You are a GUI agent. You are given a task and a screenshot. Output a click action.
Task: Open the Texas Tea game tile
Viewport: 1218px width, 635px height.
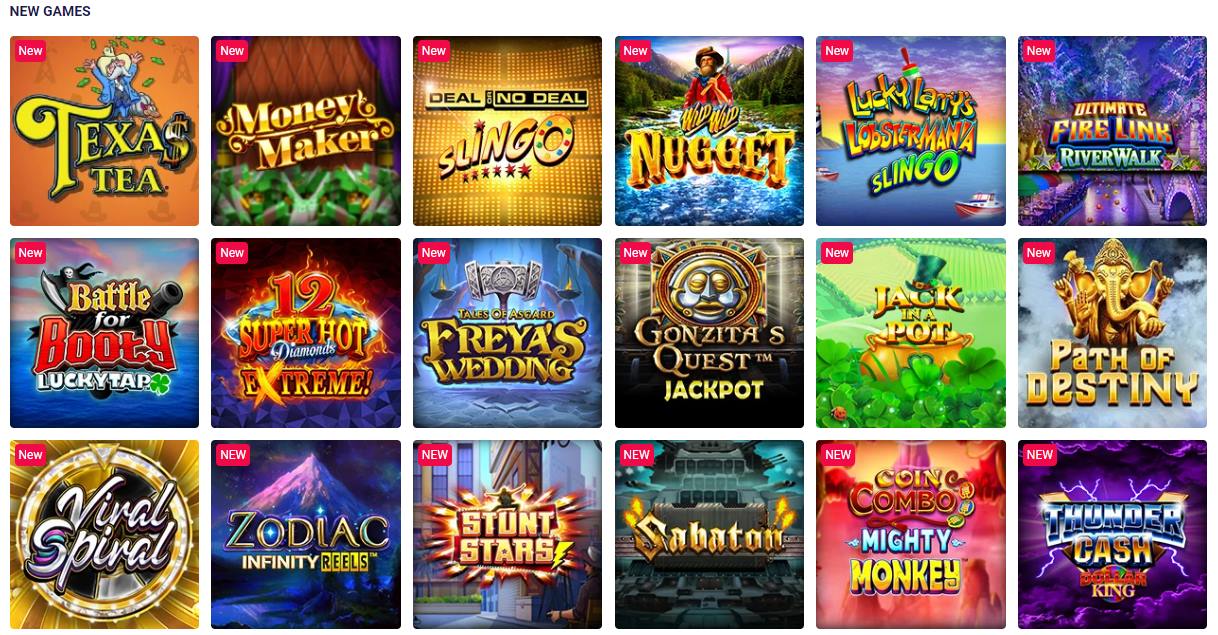(x=104, y=131)
